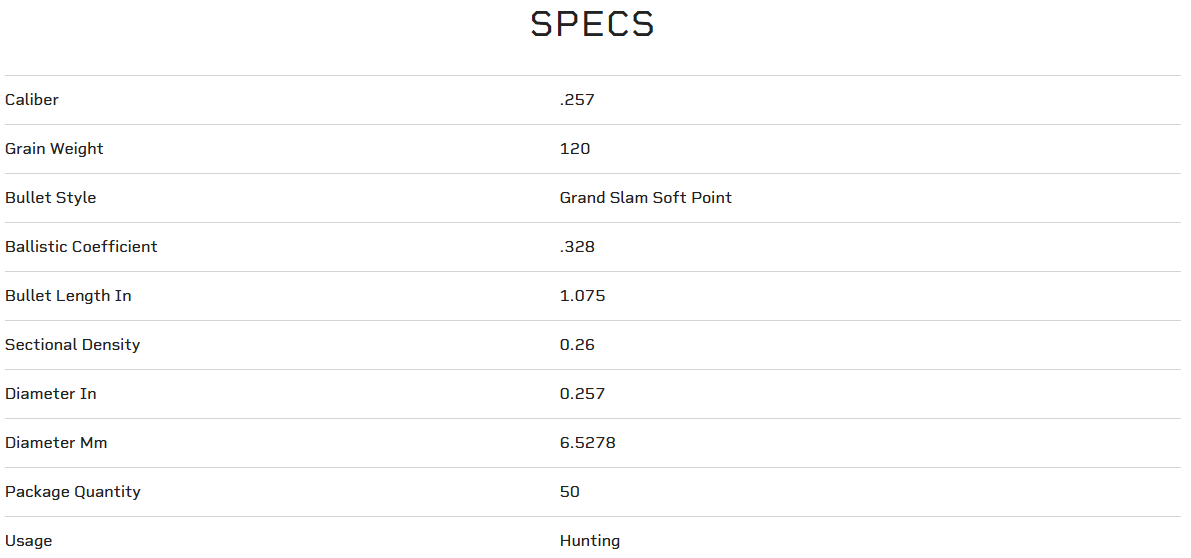Select the .328 ballistic coefficient value
Screen dimensions: 1191x558
(577, 247)
